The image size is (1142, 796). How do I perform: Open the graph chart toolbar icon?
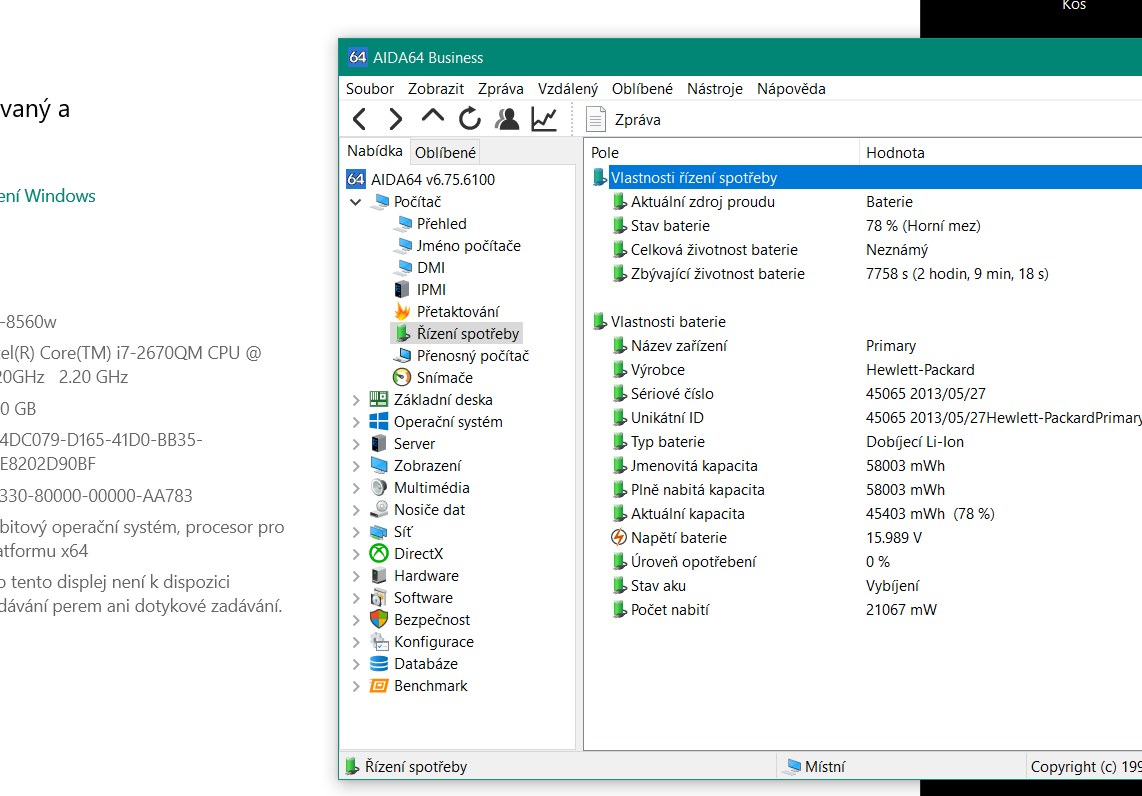544,120
